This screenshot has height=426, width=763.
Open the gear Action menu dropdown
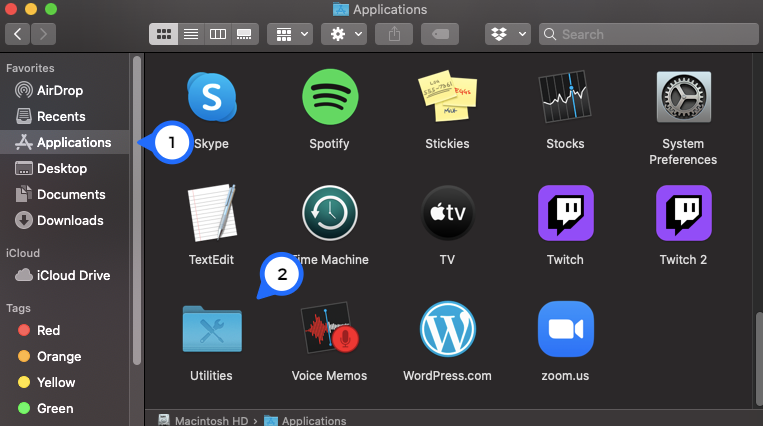[344, 34]
